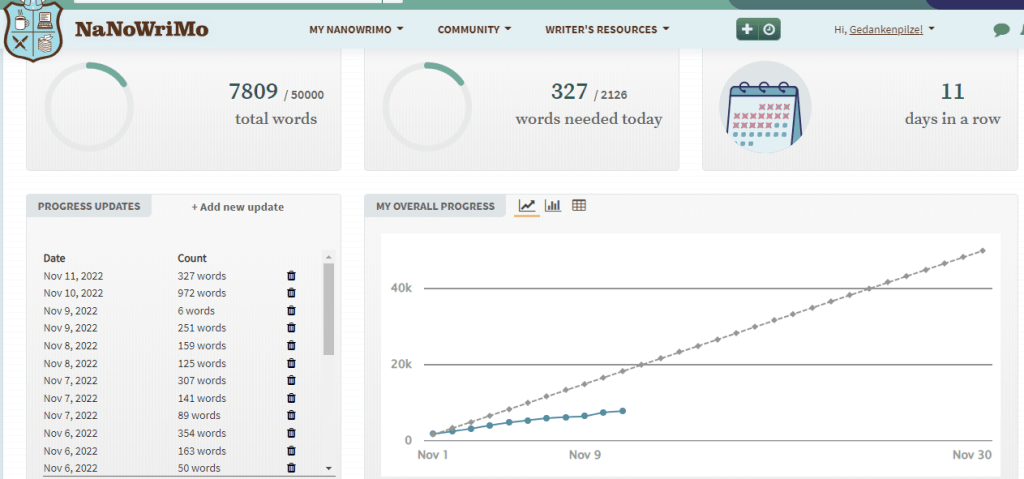Open the chat messages icon
This screenshot has height=479, width=1024.
[x=1001, y=30]
